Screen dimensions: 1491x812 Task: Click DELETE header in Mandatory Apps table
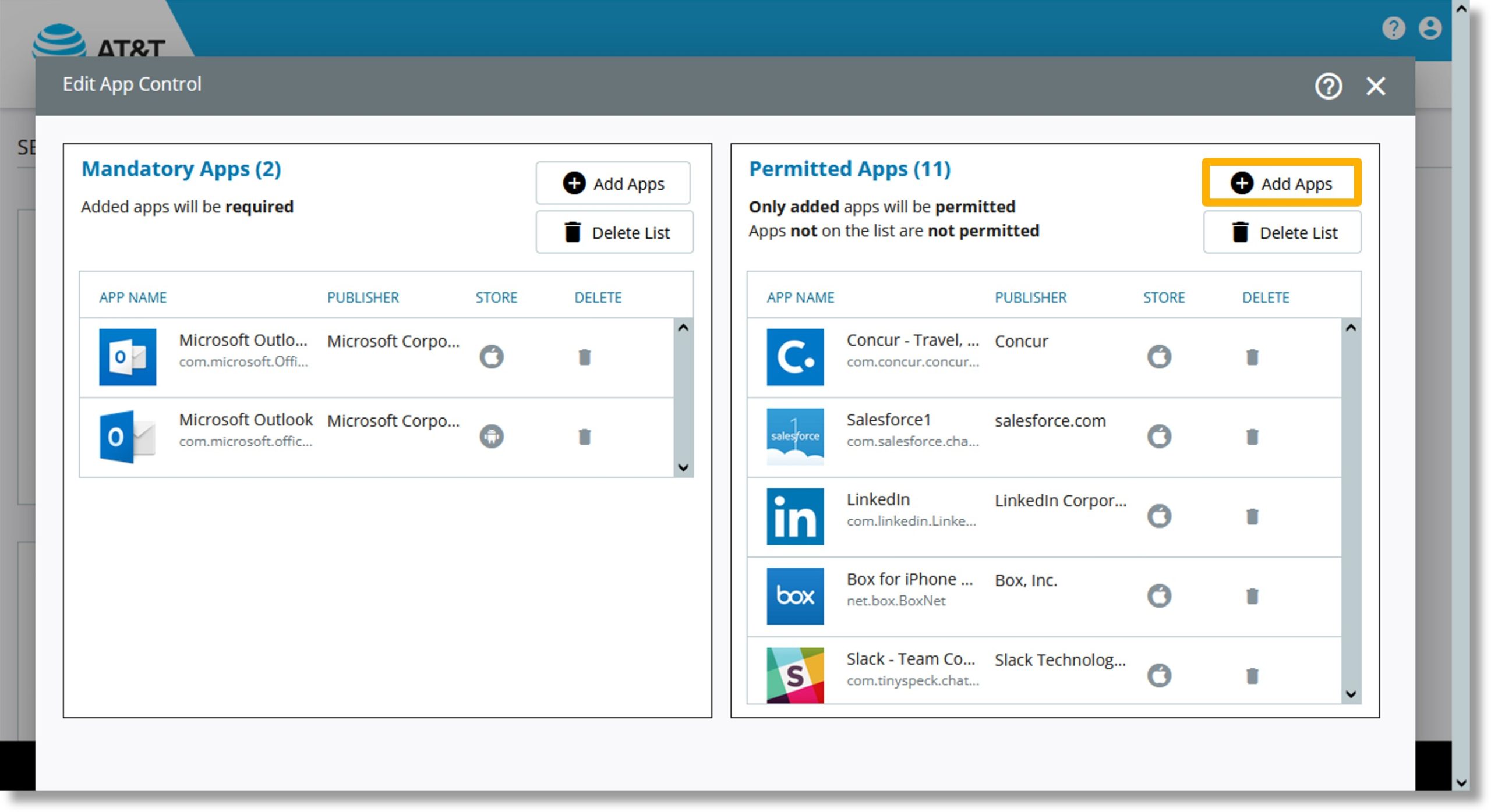[x=598, y=297]
